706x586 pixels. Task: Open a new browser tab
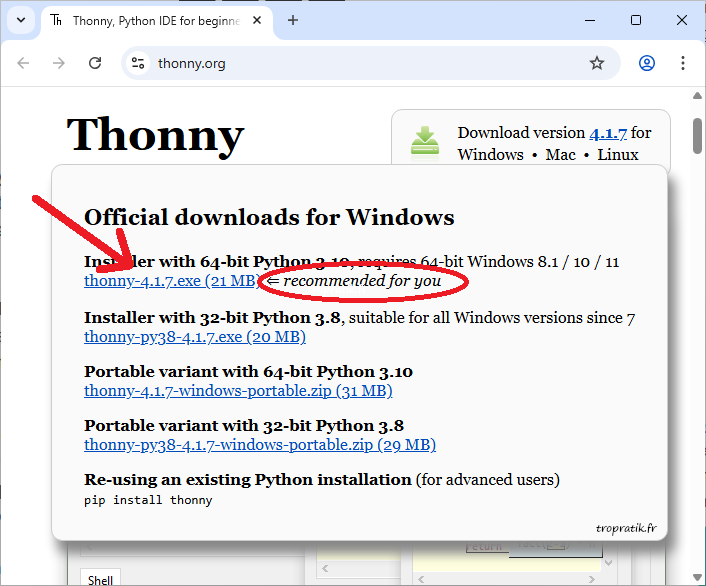tap(293, 20)
